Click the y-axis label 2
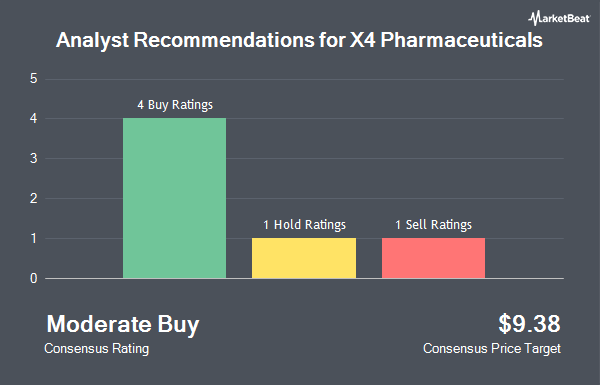 (34, 199)
